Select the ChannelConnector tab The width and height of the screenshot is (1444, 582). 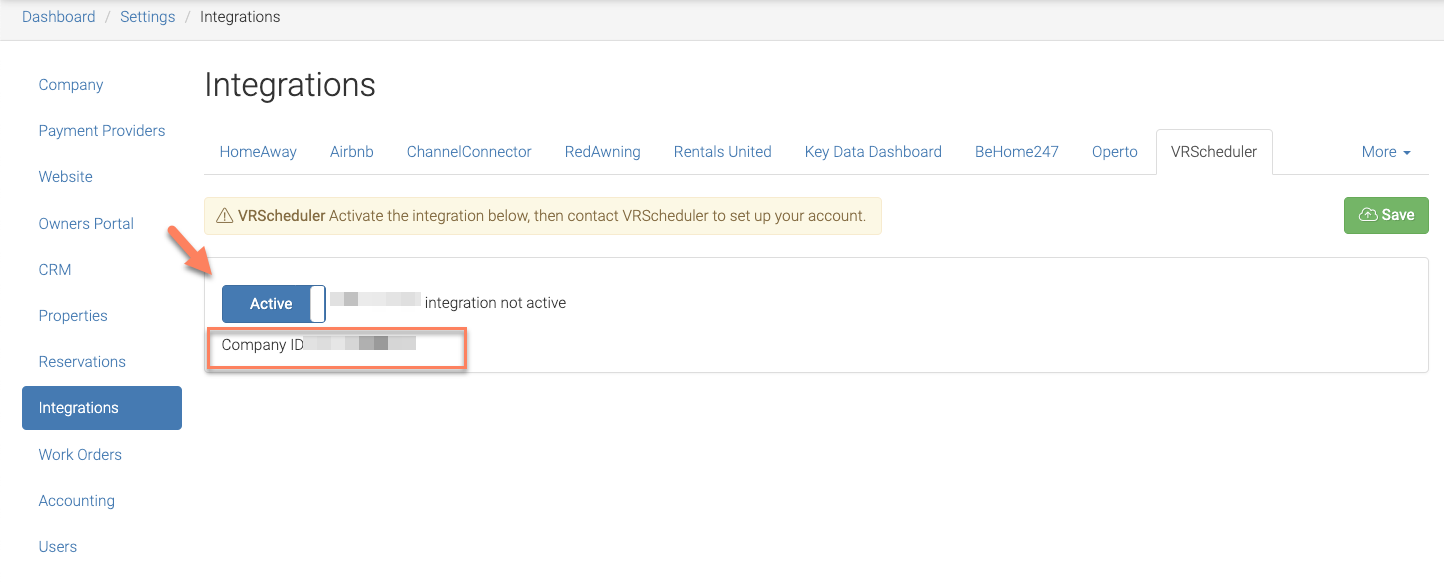pos(469,152)
